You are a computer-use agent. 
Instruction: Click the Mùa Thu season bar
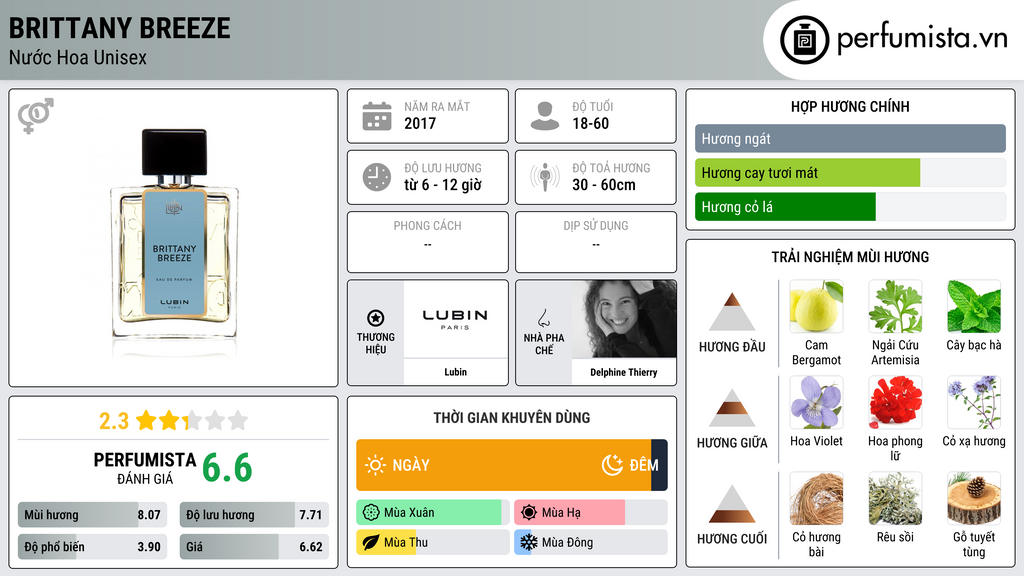(432, 542)
